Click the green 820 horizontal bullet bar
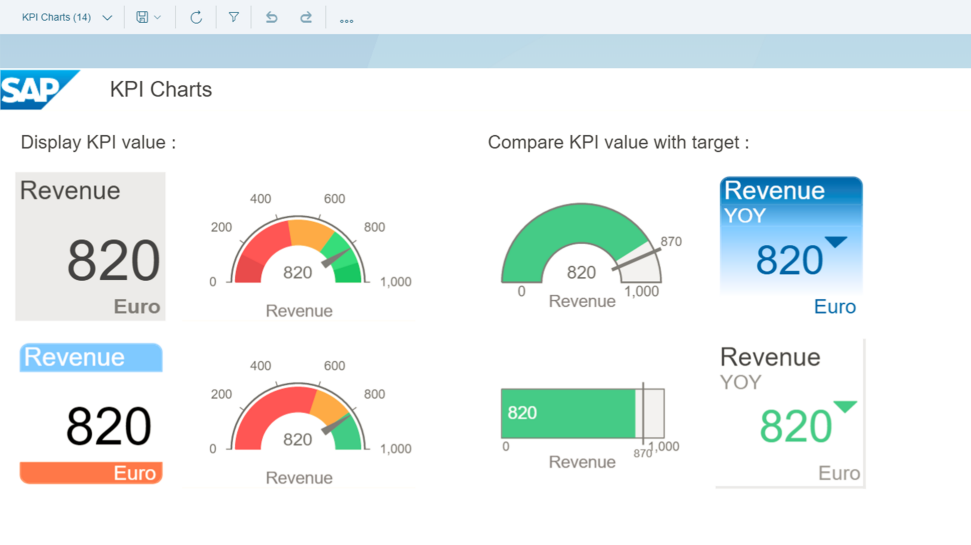 tap(568, 413)
